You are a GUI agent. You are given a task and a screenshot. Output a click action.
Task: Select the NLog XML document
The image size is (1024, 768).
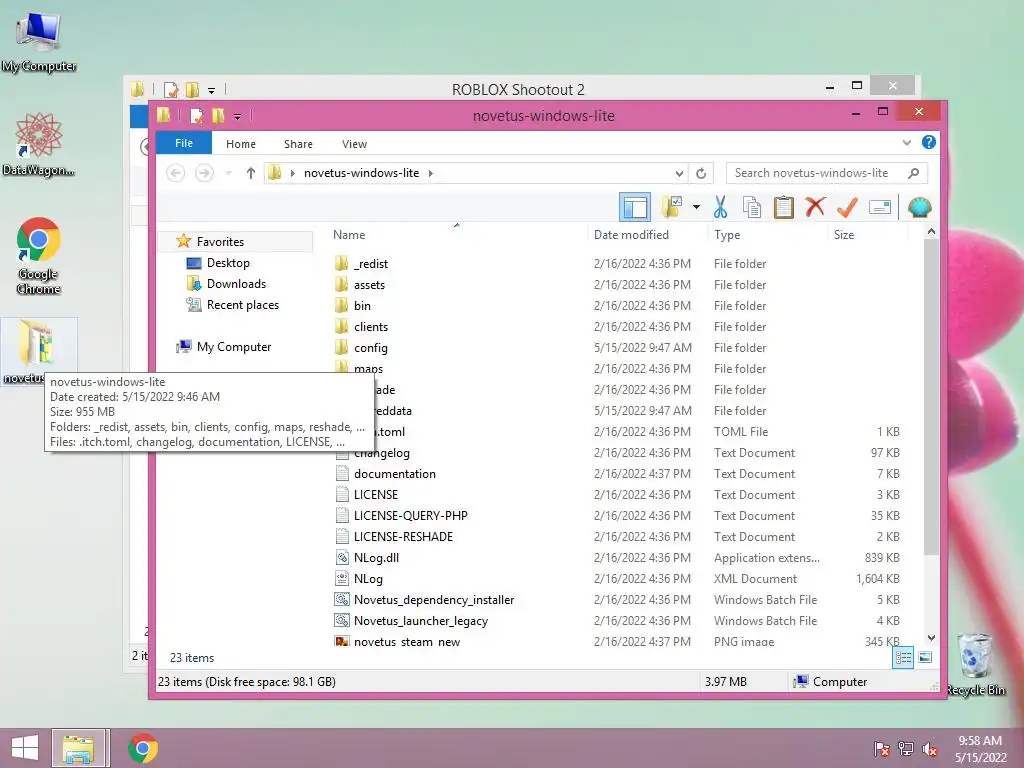(368, 579)
